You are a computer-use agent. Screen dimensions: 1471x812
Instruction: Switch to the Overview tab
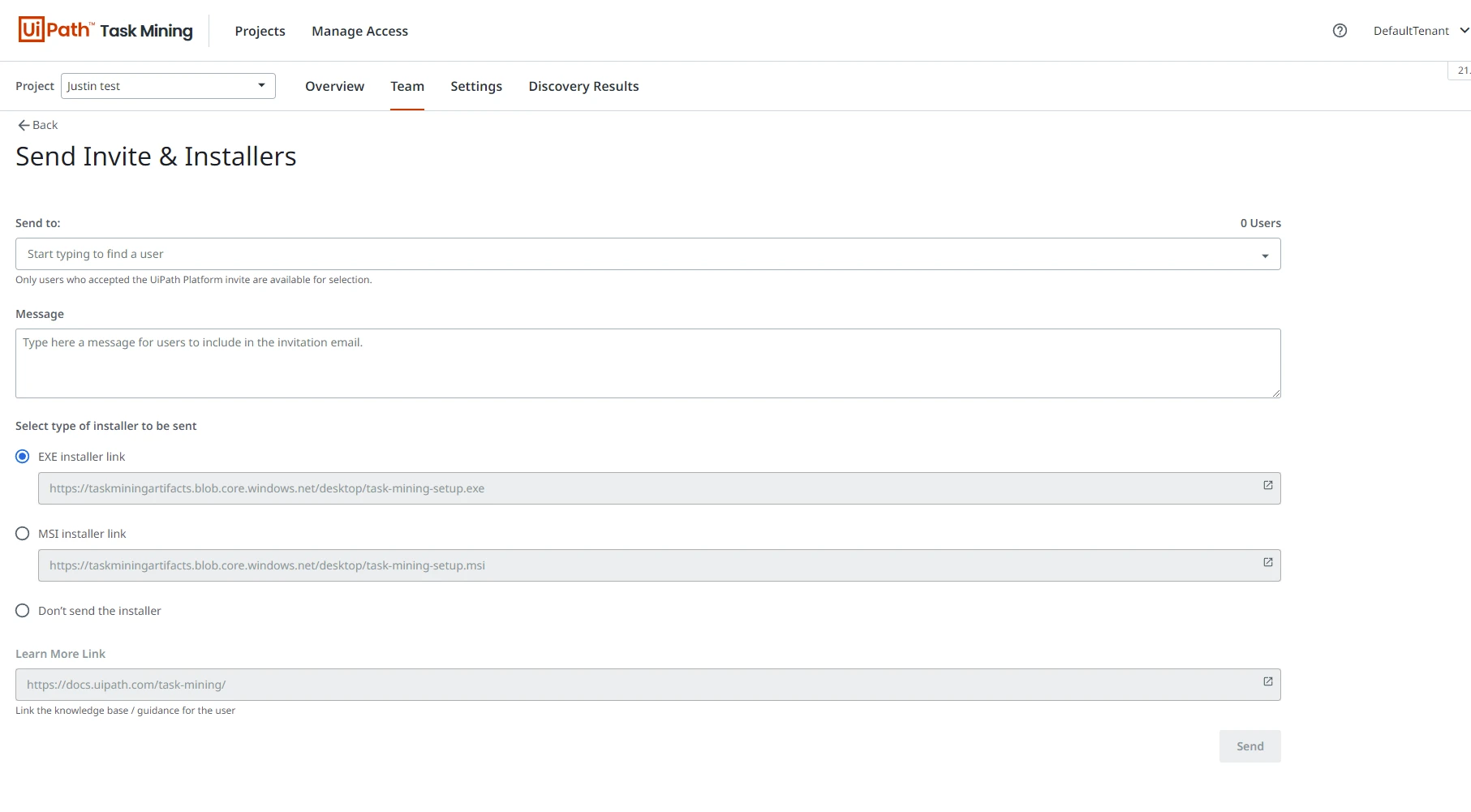335,86
